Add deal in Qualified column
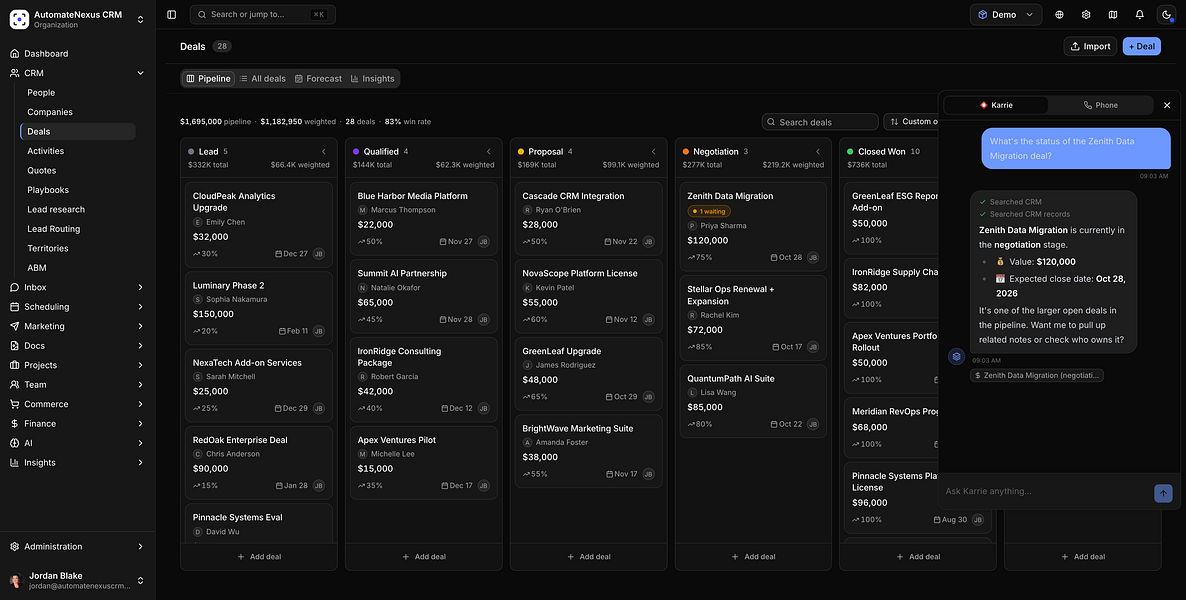 point(424,557)
